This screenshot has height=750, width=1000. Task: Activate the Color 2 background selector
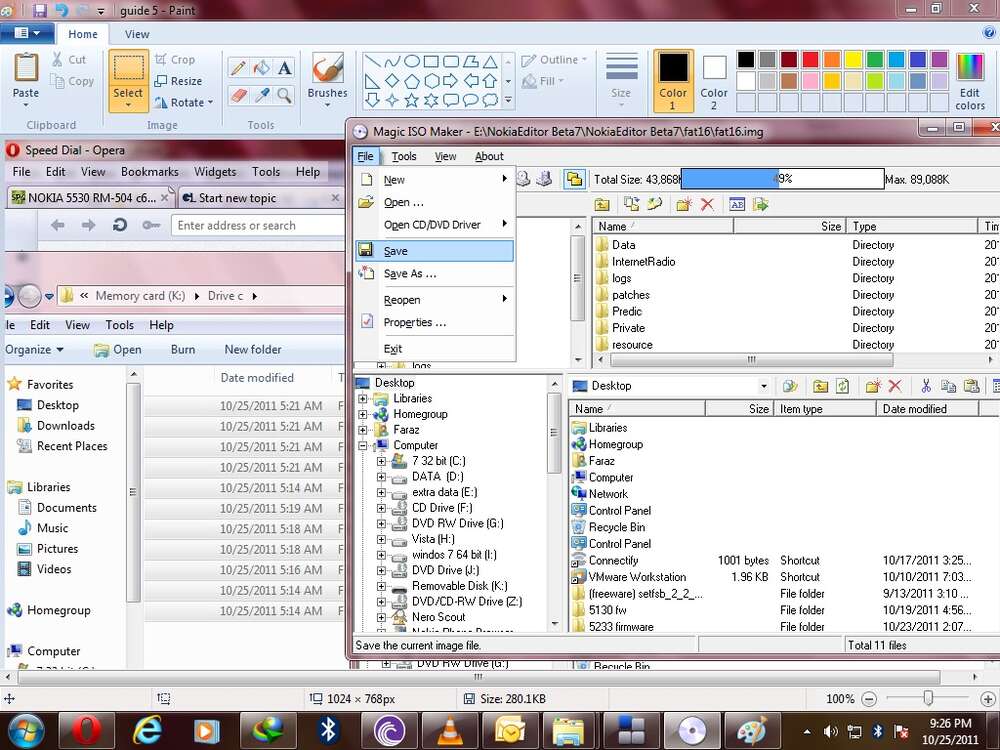pyautogui.click(x=714, y=82)
